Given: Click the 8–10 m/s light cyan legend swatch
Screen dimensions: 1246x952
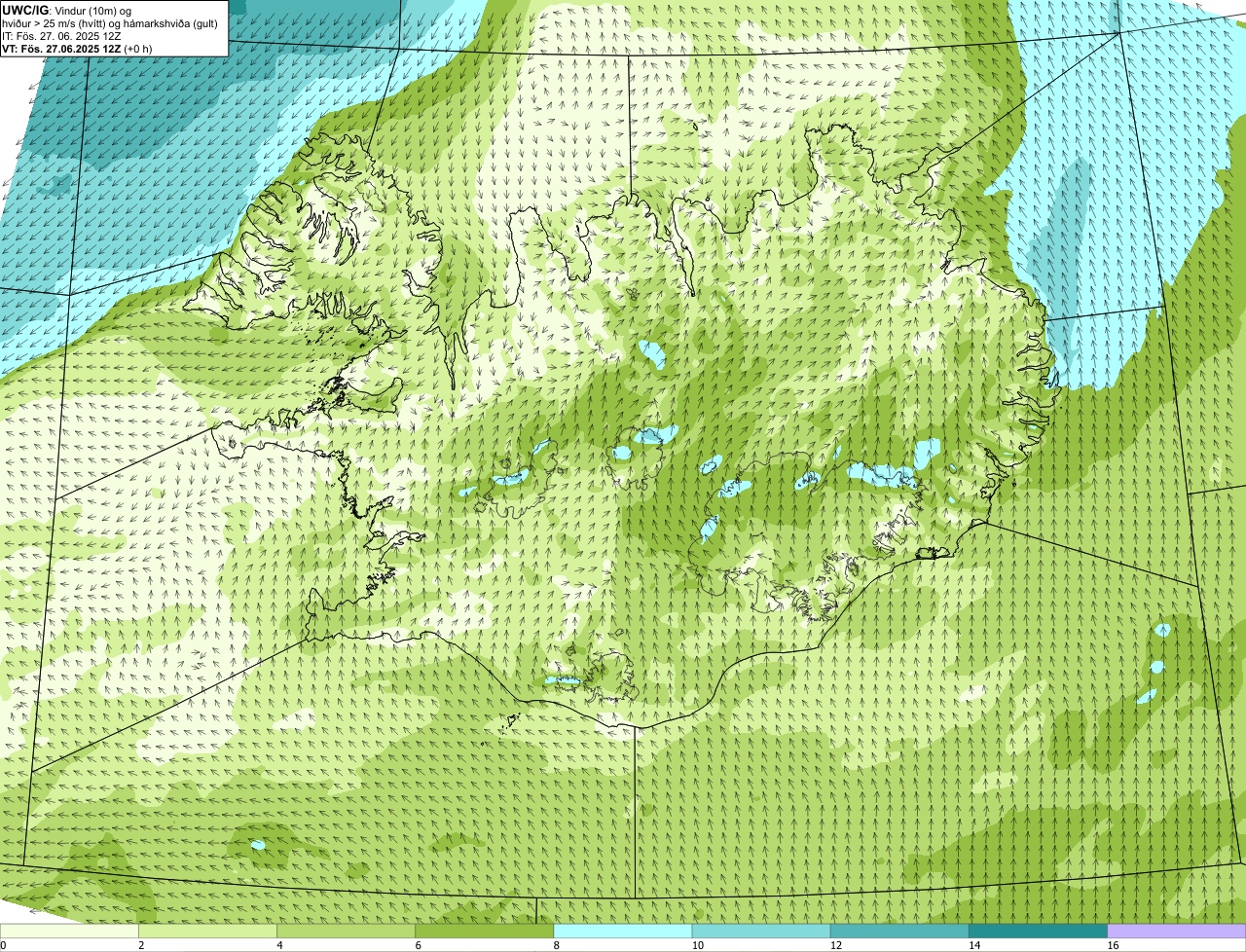Looking at the screenshot, I should 623,932.
